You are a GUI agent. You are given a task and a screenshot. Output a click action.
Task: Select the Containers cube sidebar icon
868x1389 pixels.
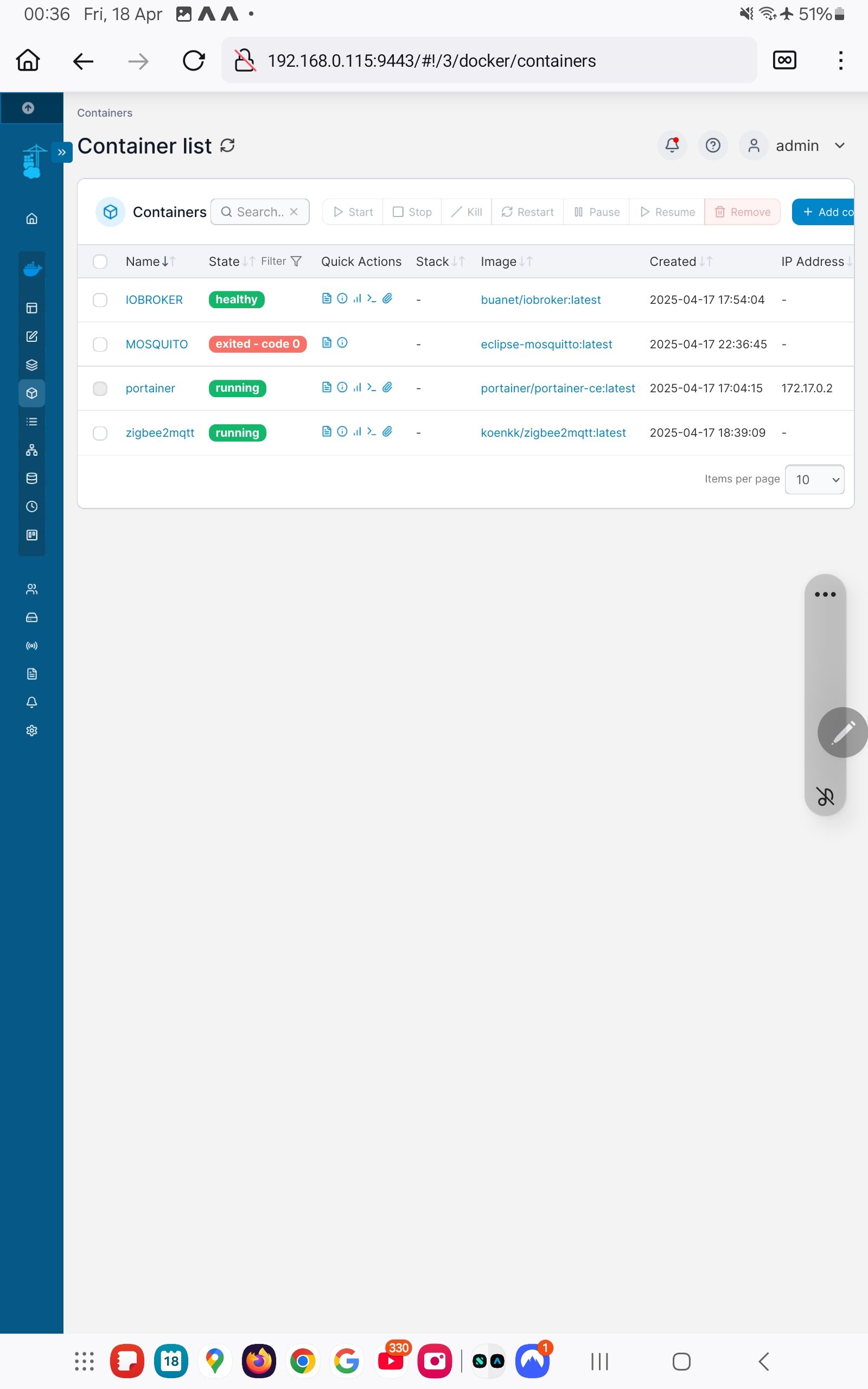(x=31, y=393)
